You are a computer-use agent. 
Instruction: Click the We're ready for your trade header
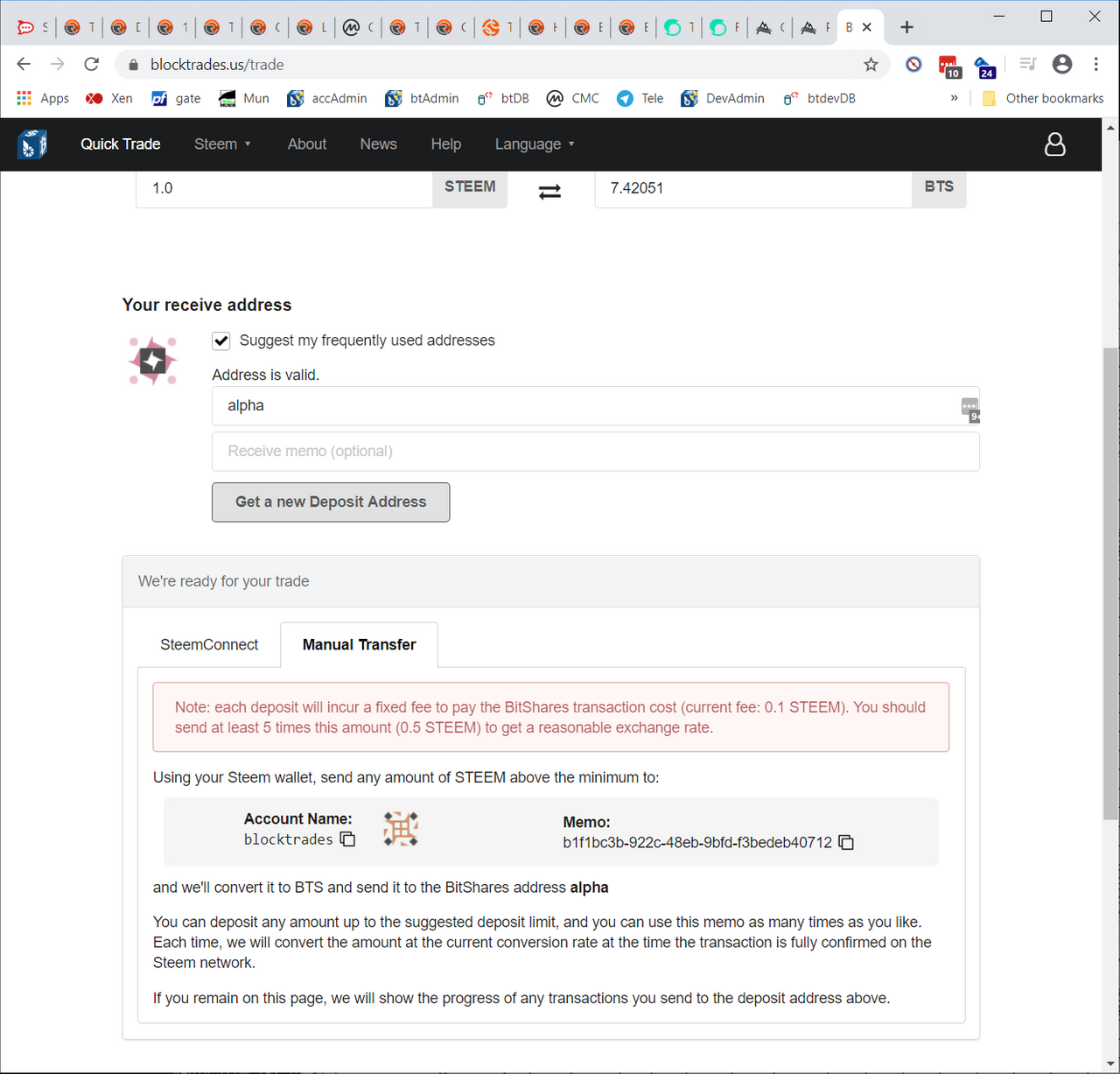point(551,581)
